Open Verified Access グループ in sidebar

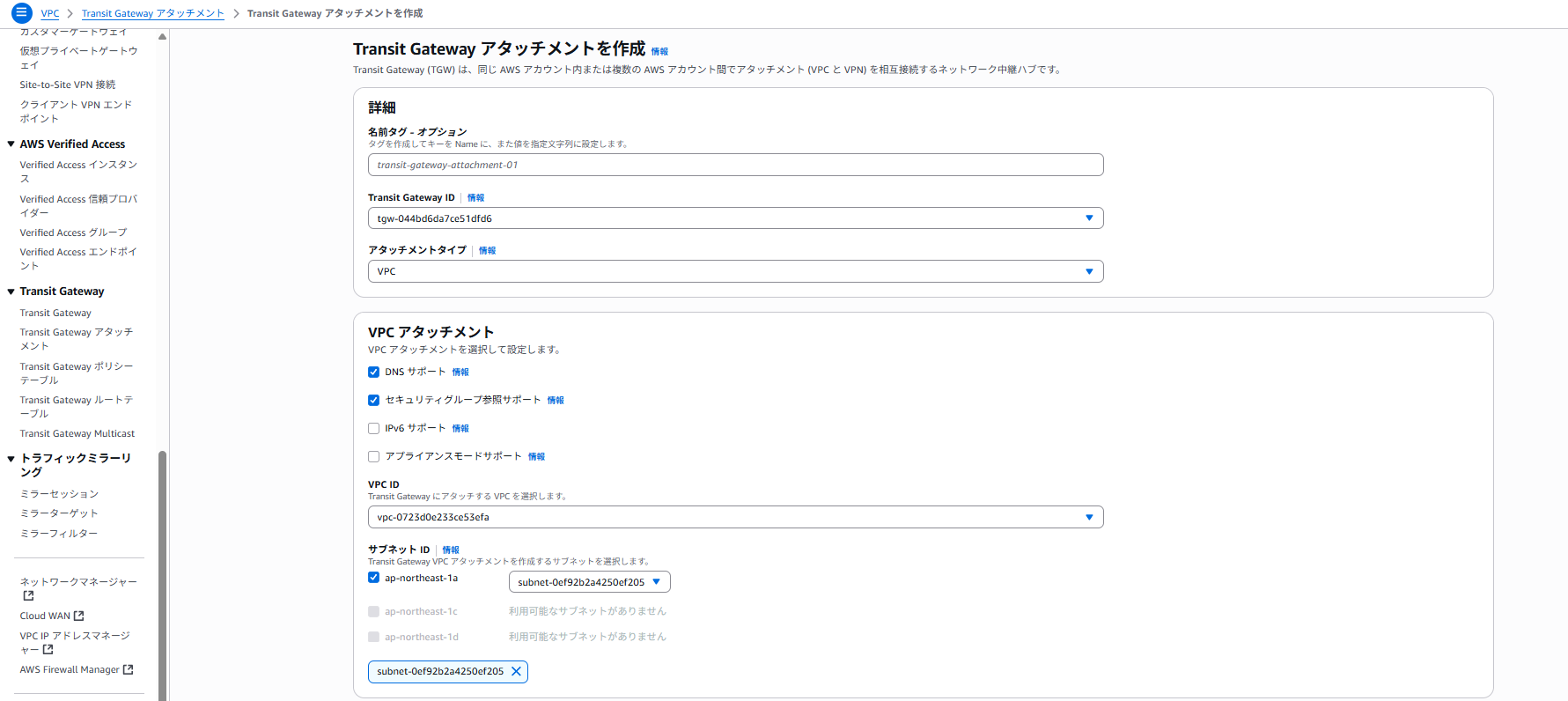coord(73,232)
